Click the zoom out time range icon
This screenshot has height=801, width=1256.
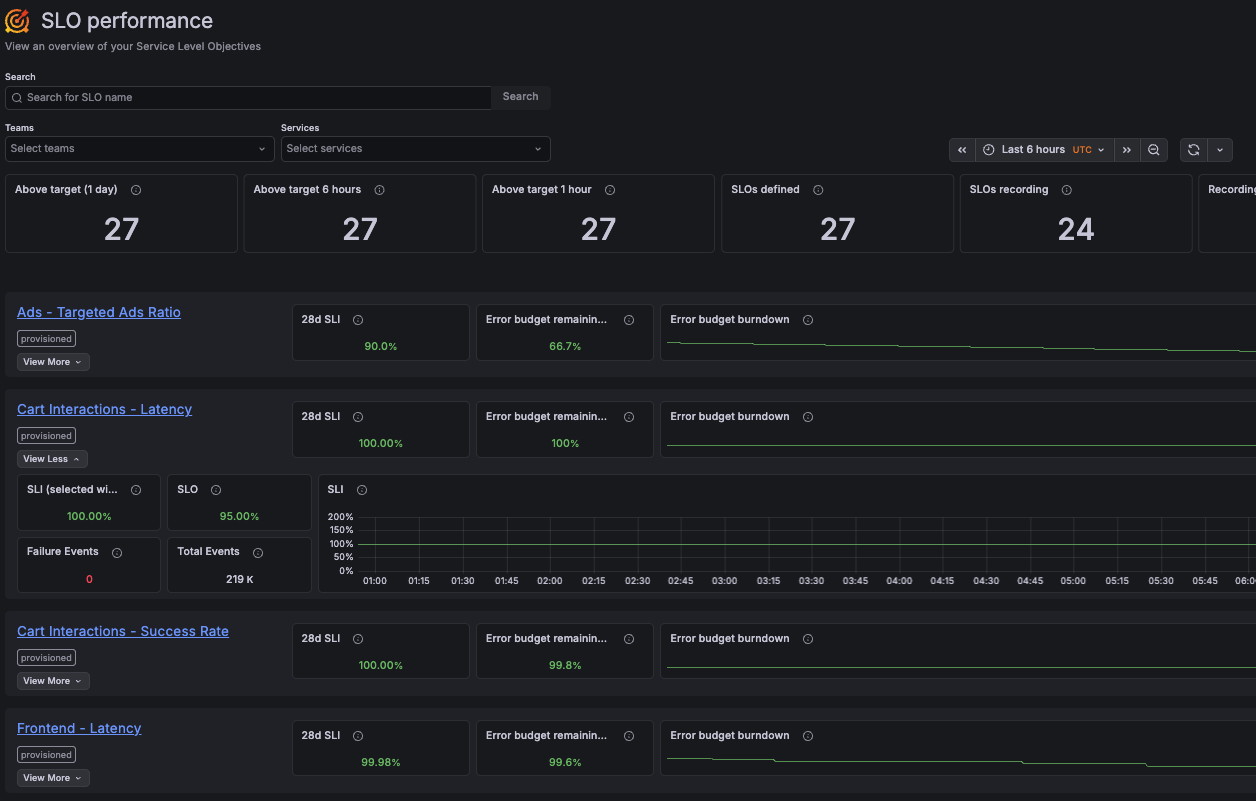(1153, 150)
